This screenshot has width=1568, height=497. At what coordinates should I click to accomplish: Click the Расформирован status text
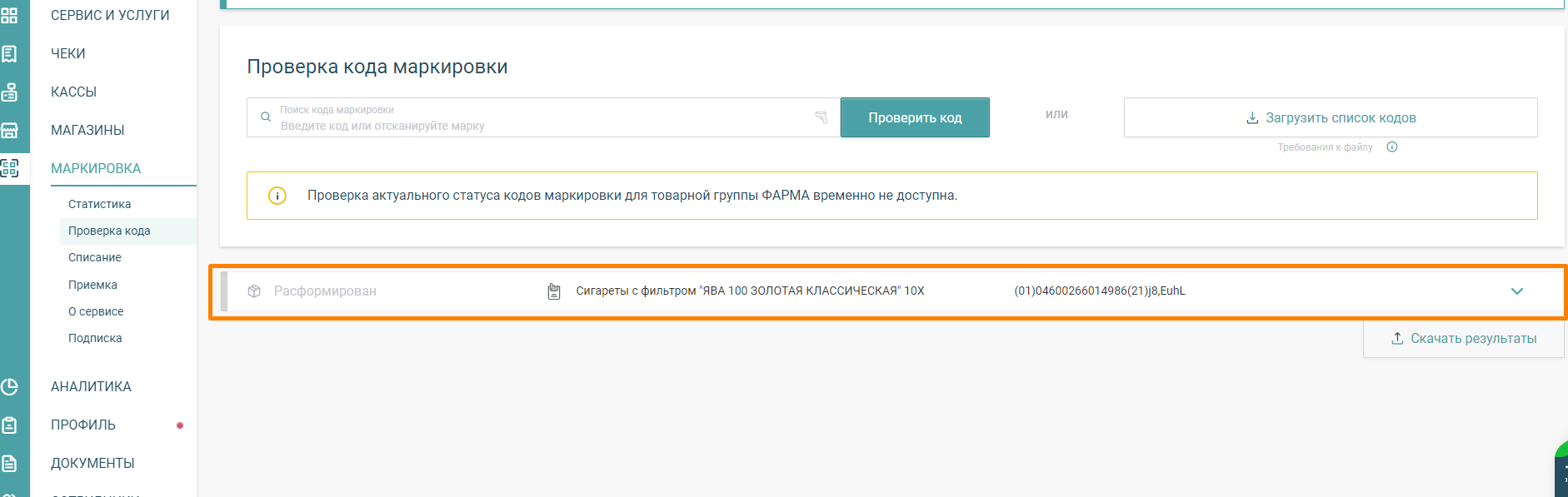(325, 291)
